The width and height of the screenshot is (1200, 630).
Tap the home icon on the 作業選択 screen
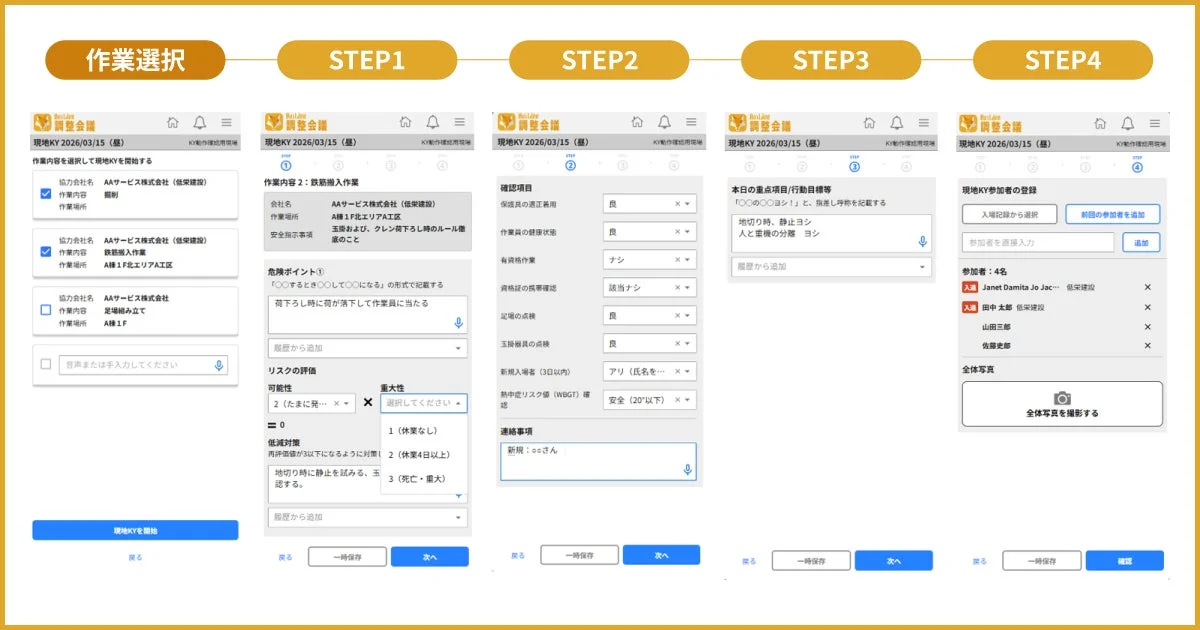pyautogui.click(x=173, y=123)
